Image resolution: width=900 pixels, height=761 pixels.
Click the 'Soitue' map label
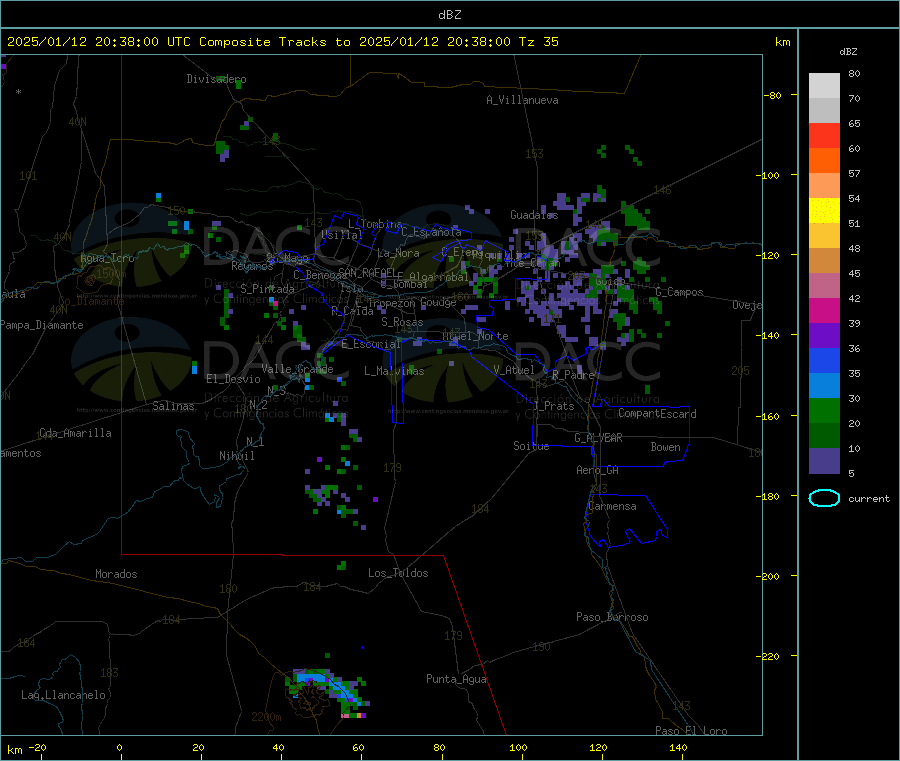531,446
